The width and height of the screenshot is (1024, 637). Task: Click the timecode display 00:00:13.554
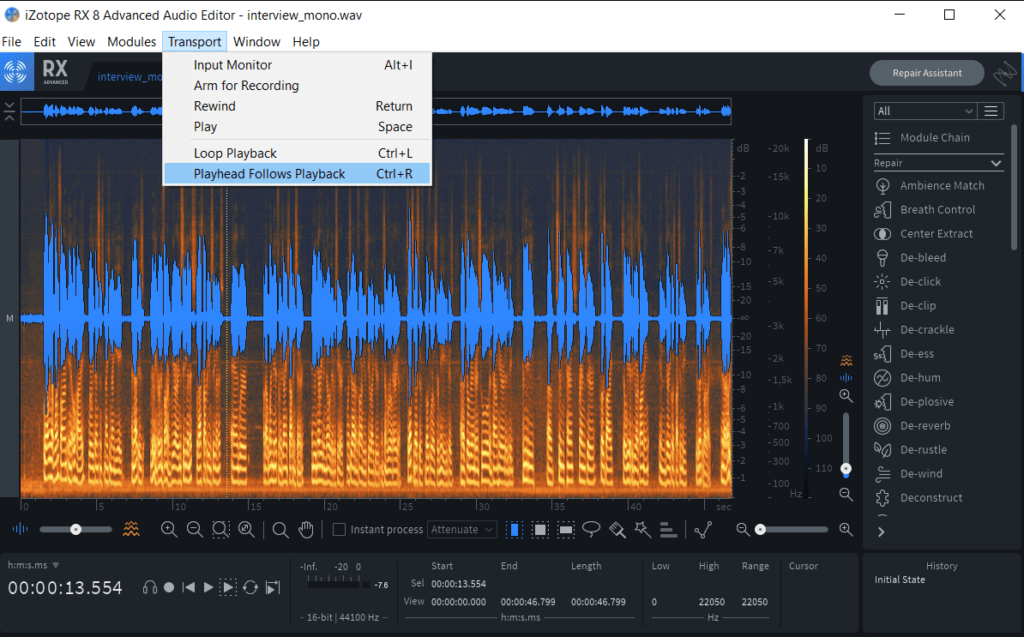pyautogui.click(x=65, y=588)
